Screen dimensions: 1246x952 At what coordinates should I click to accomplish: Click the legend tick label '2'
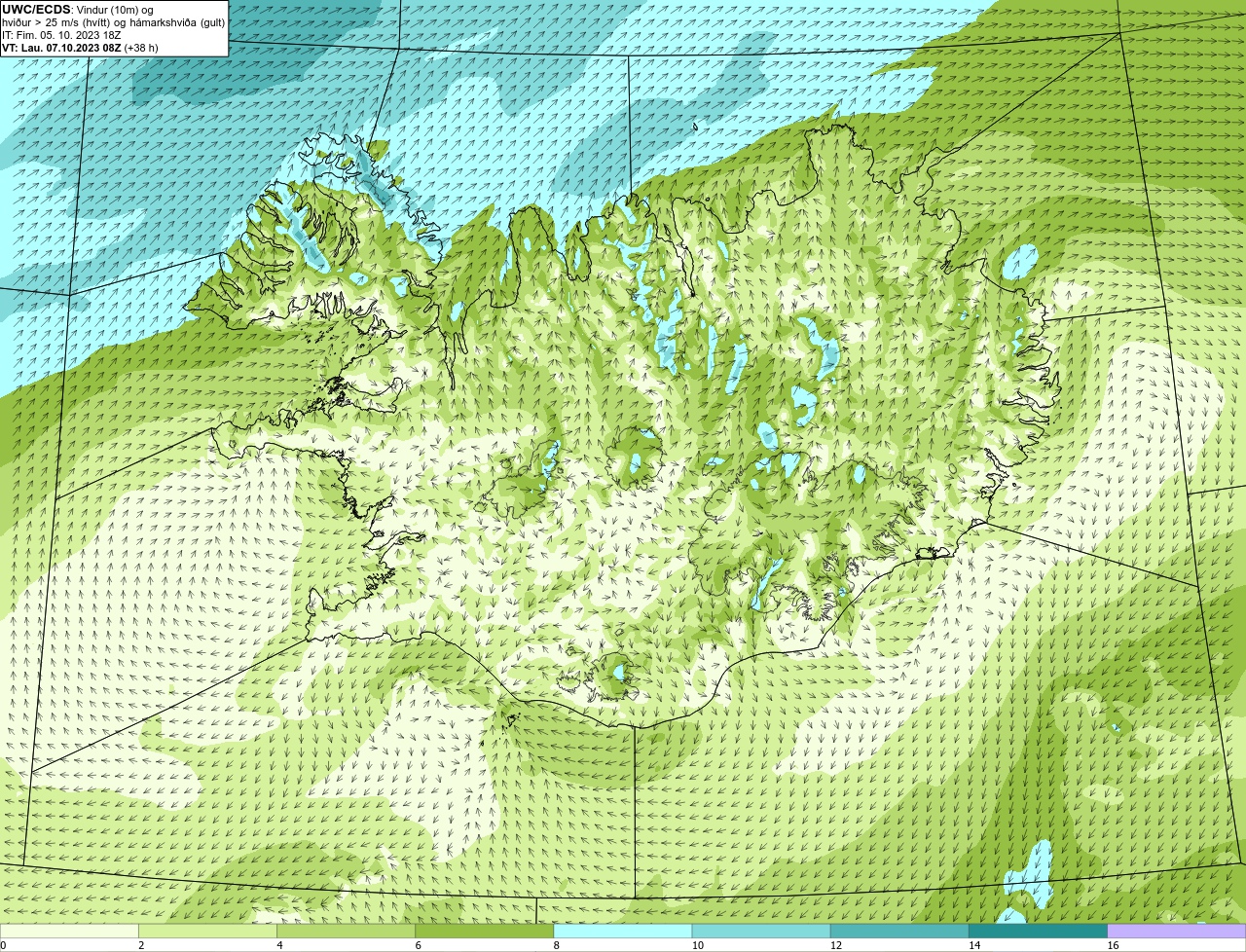[x=141, y=945]
